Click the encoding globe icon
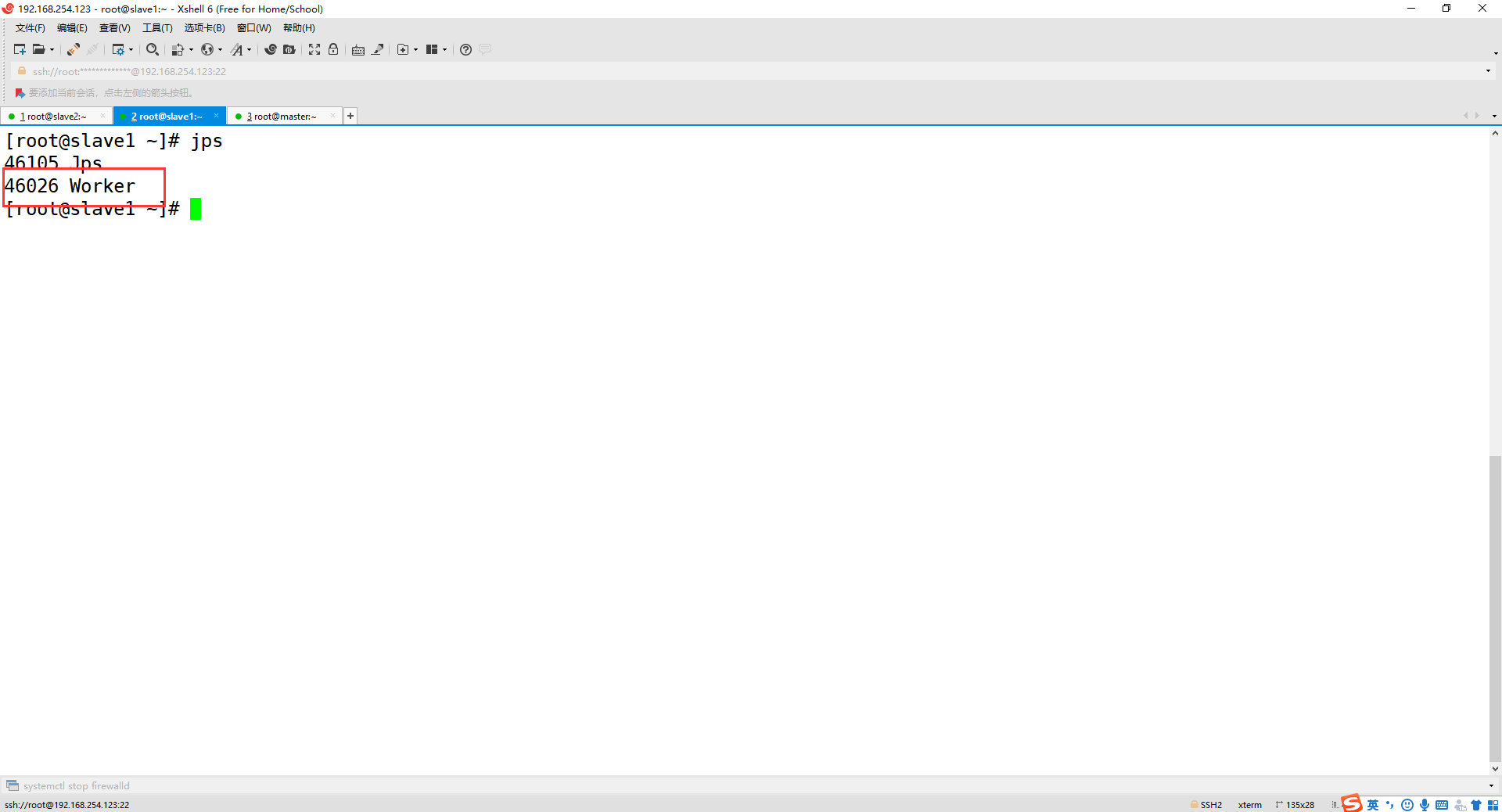1502x812 pixels. click(x=207, y=49)
